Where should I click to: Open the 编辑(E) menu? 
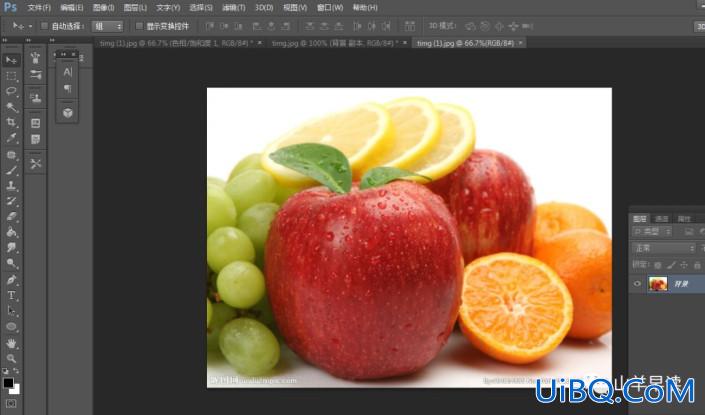point(72,8)
